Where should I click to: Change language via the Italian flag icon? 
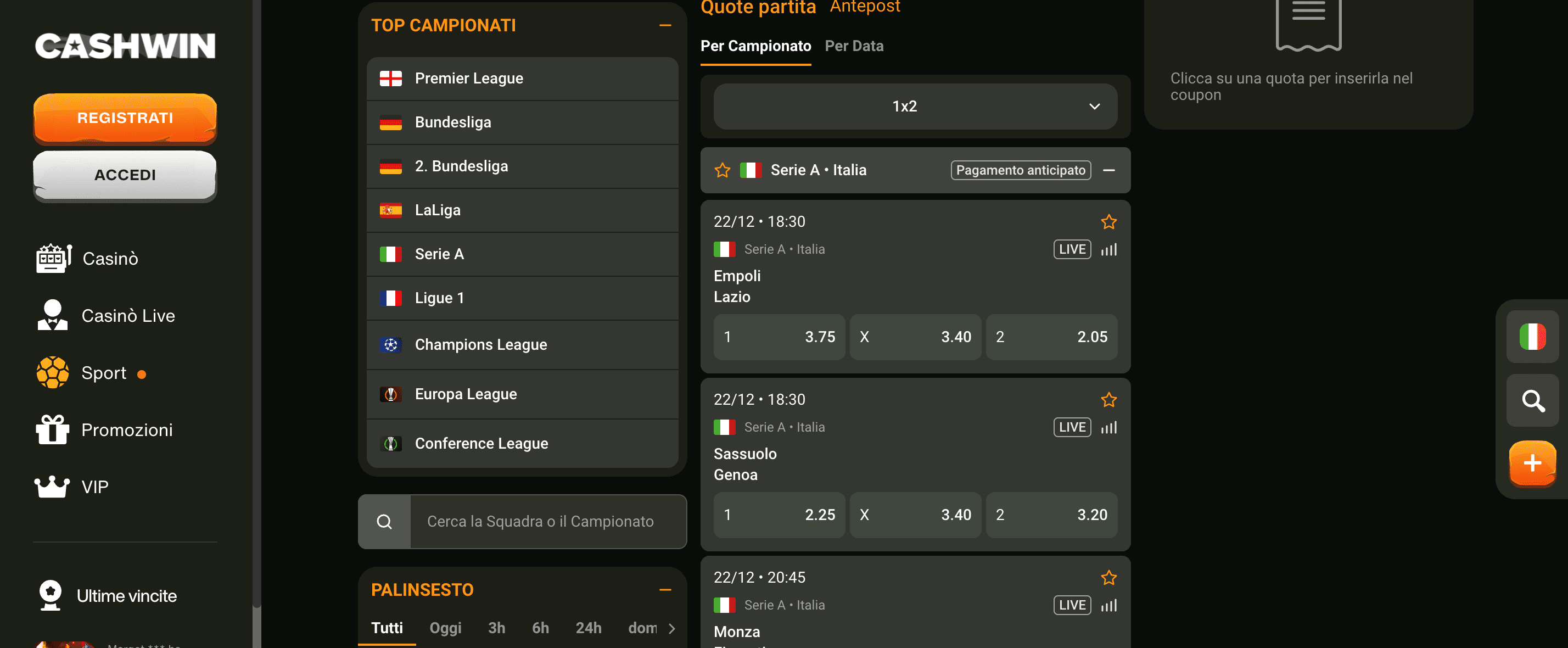[x=1533, y=336]
